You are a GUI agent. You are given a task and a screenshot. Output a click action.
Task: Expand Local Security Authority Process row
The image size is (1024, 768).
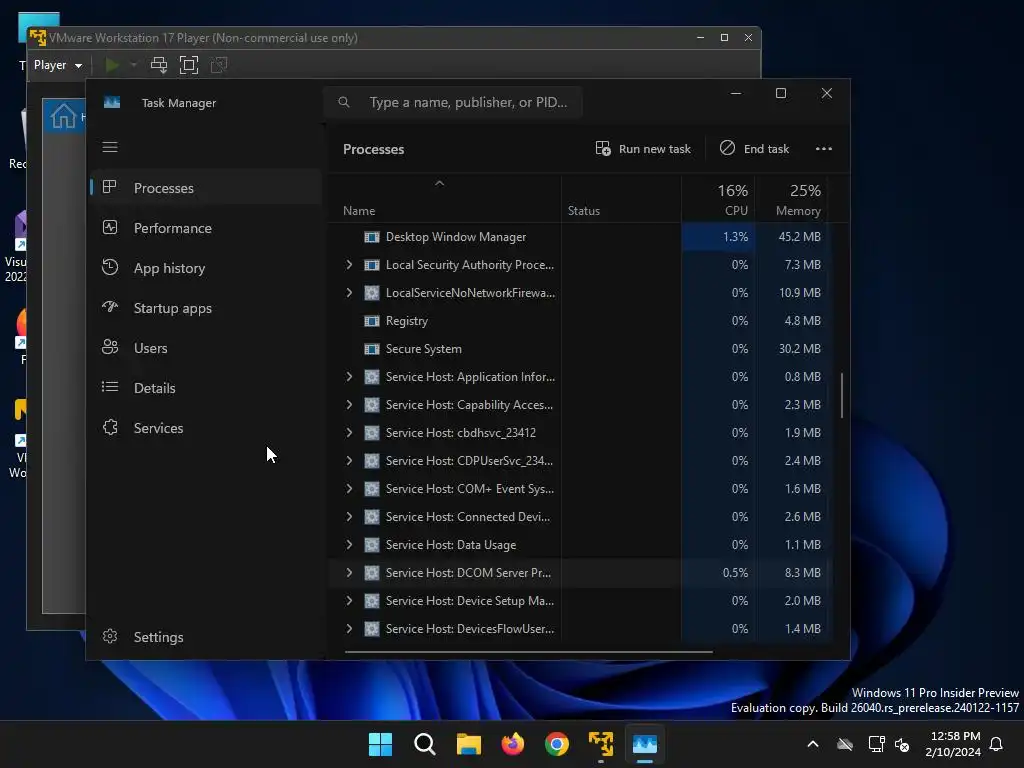[349, 264]
